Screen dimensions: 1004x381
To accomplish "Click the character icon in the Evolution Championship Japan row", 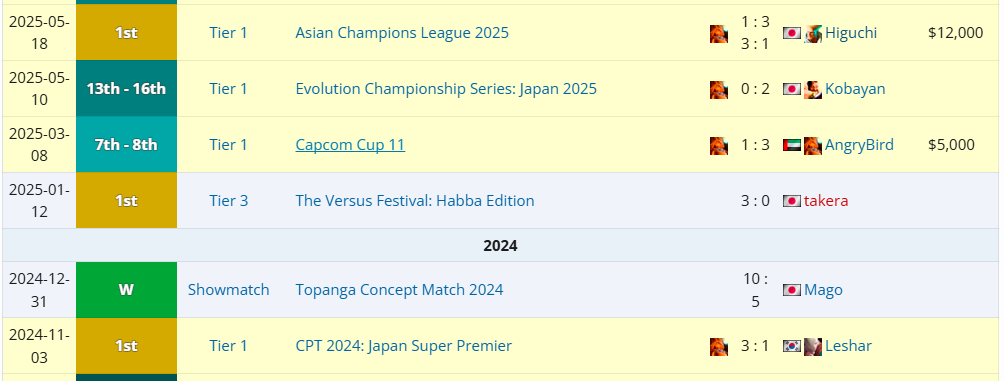I will [x=718, y=89].
